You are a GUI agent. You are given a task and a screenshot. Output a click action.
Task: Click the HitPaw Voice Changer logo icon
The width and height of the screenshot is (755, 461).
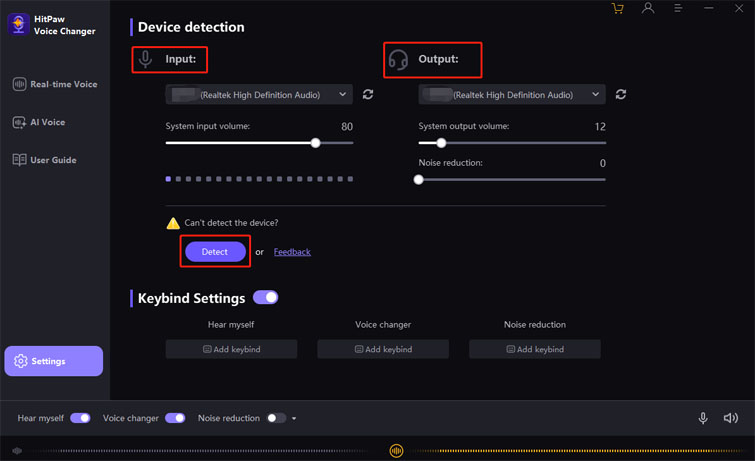click(18, 25)
